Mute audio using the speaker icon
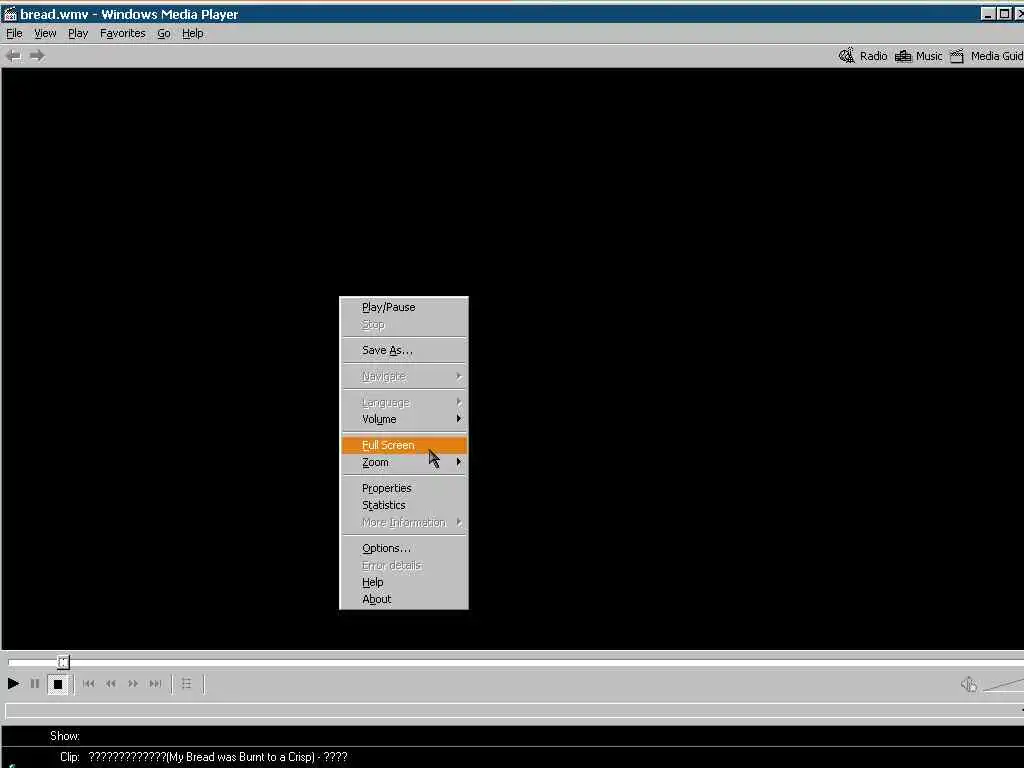1024x768 pixels. 969,684
